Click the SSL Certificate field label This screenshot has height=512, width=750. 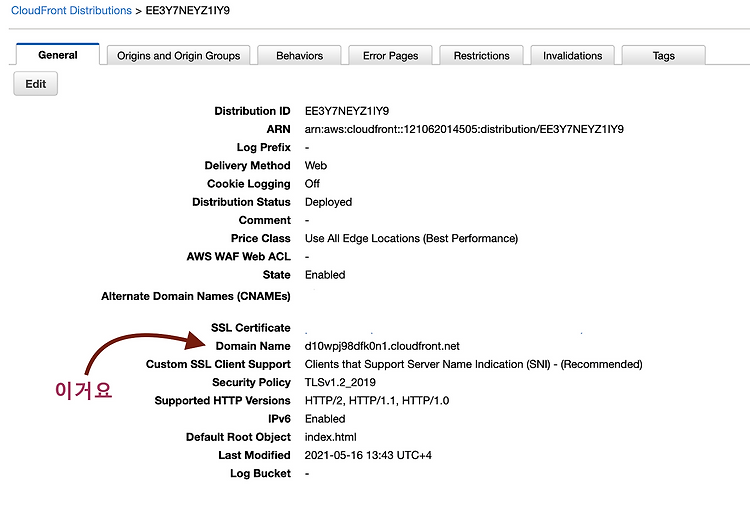pos(251,328)
